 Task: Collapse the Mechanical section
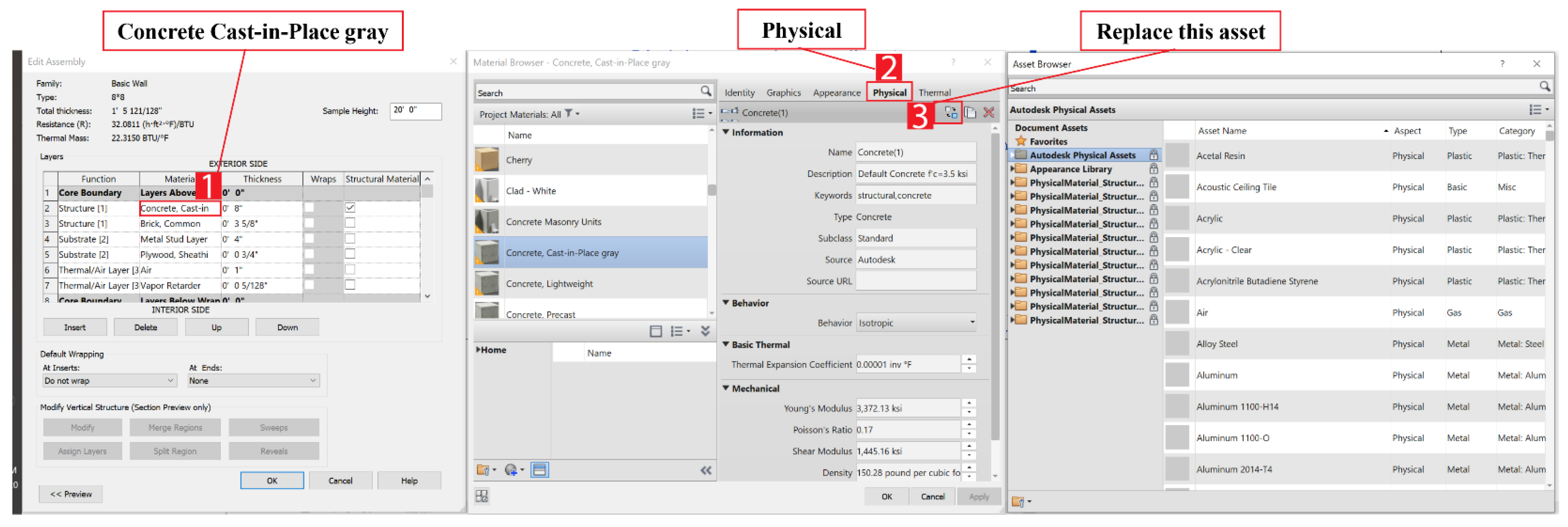pyautogui.click(x=726, y=388)
